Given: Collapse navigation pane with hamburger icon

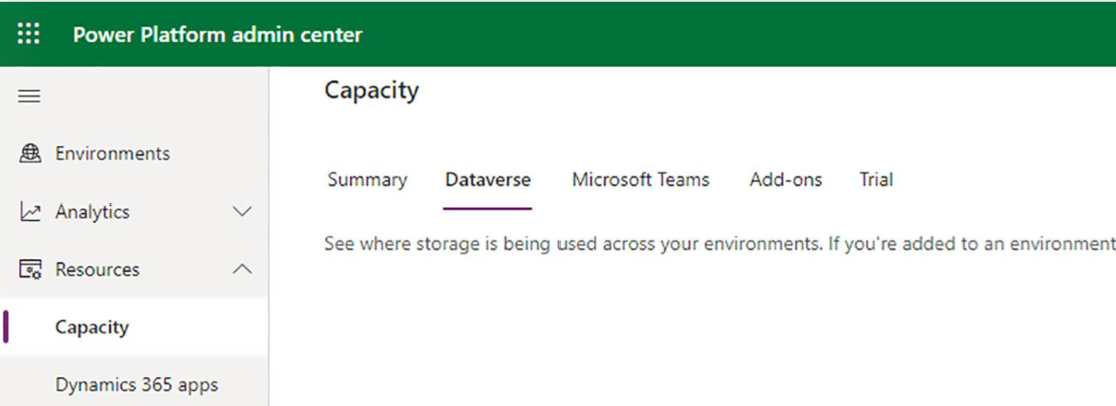Looking at the screenshot, I should tap(28, 96).
